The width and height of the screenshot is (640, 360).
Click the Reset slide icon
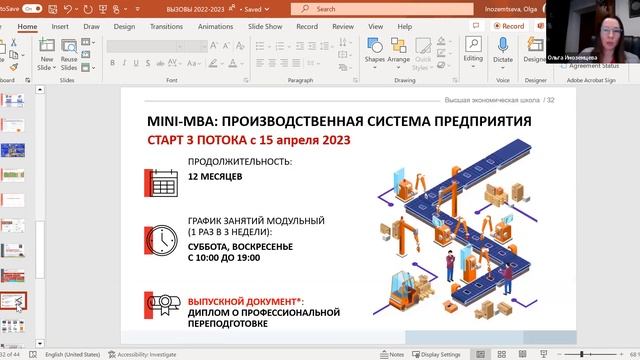click(86, 54)
